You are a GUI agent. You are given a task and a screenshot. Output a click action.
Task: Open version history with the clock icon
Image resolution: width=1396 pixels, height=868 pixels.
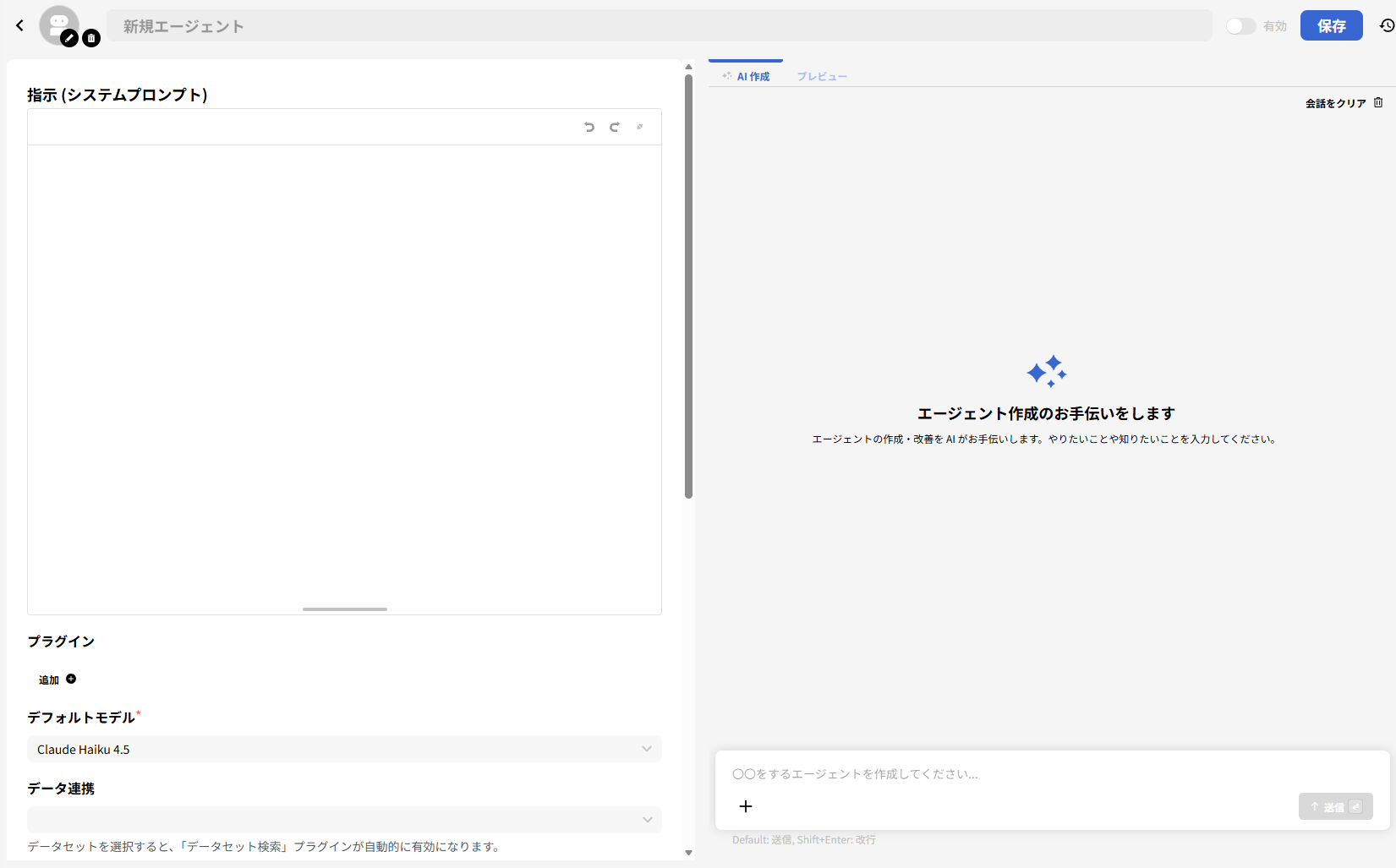[x=1384, y=25]
